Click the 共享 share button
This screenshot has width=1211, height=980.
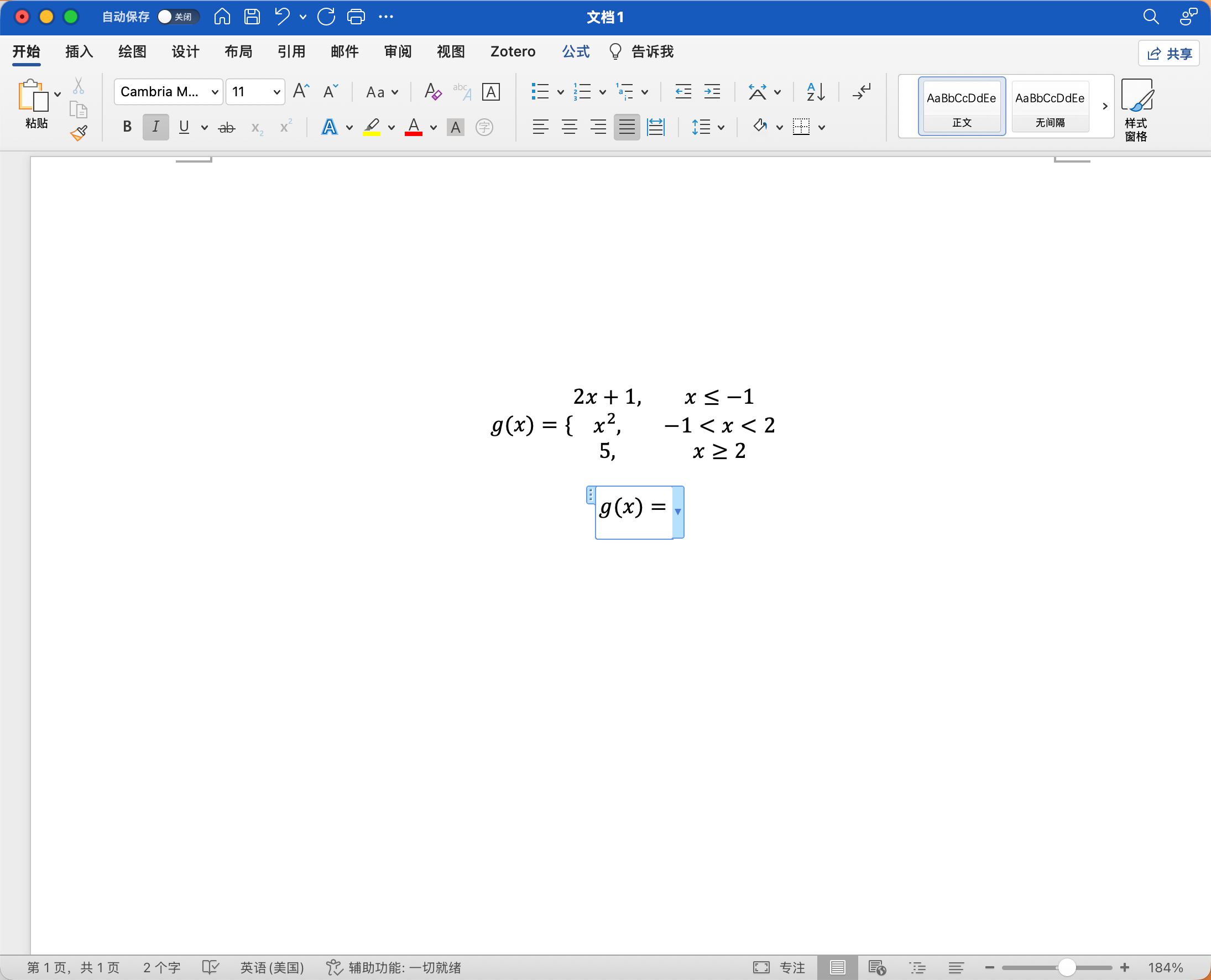coord(1168,53)
